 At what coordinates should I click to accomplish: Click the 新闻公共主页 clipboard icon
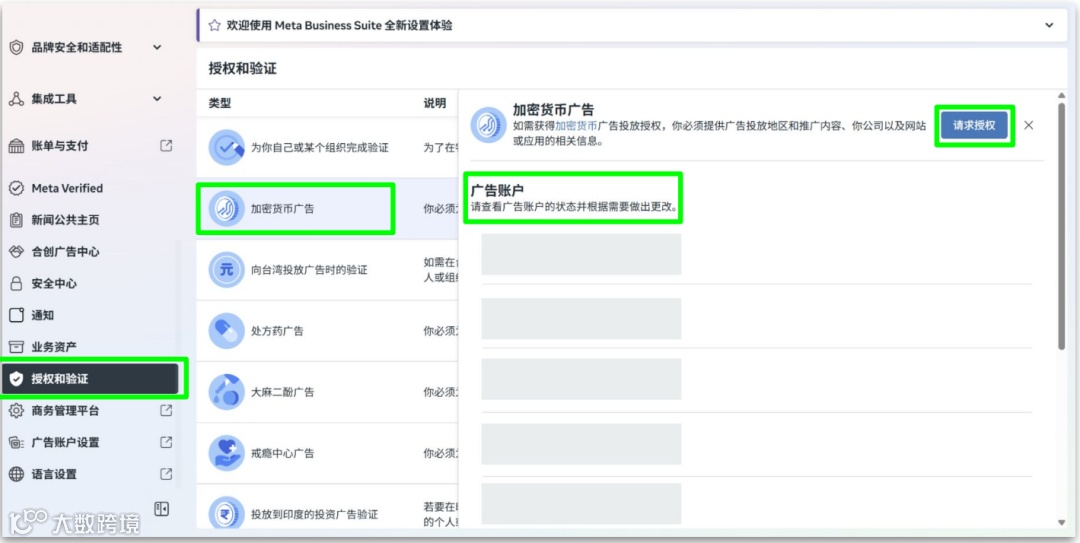coord(17,220)
